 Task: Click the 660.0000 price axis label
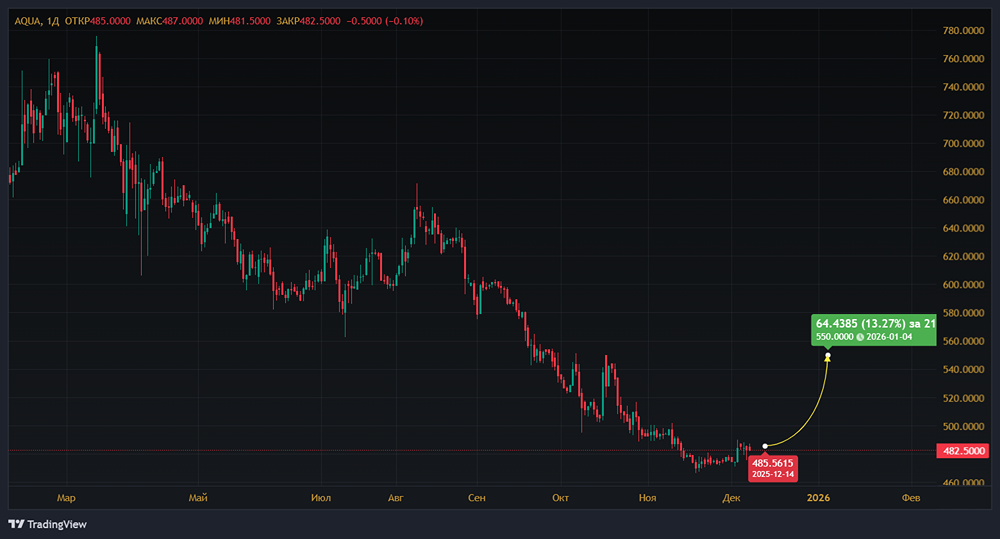click(x=963, y=200)
